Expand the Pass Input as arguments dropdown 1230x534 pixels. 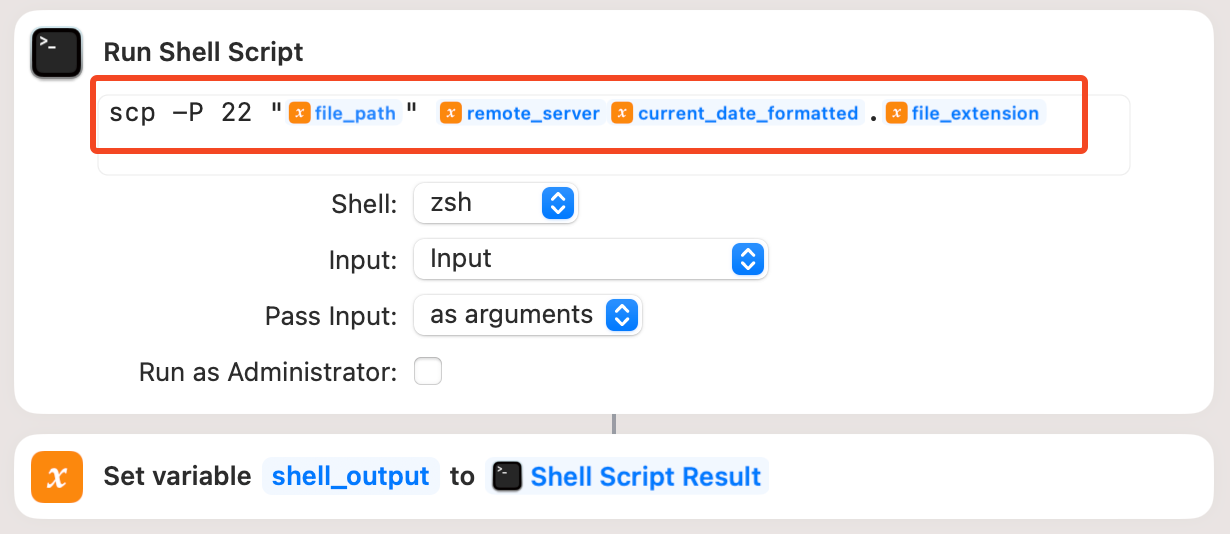coord(527,315)
